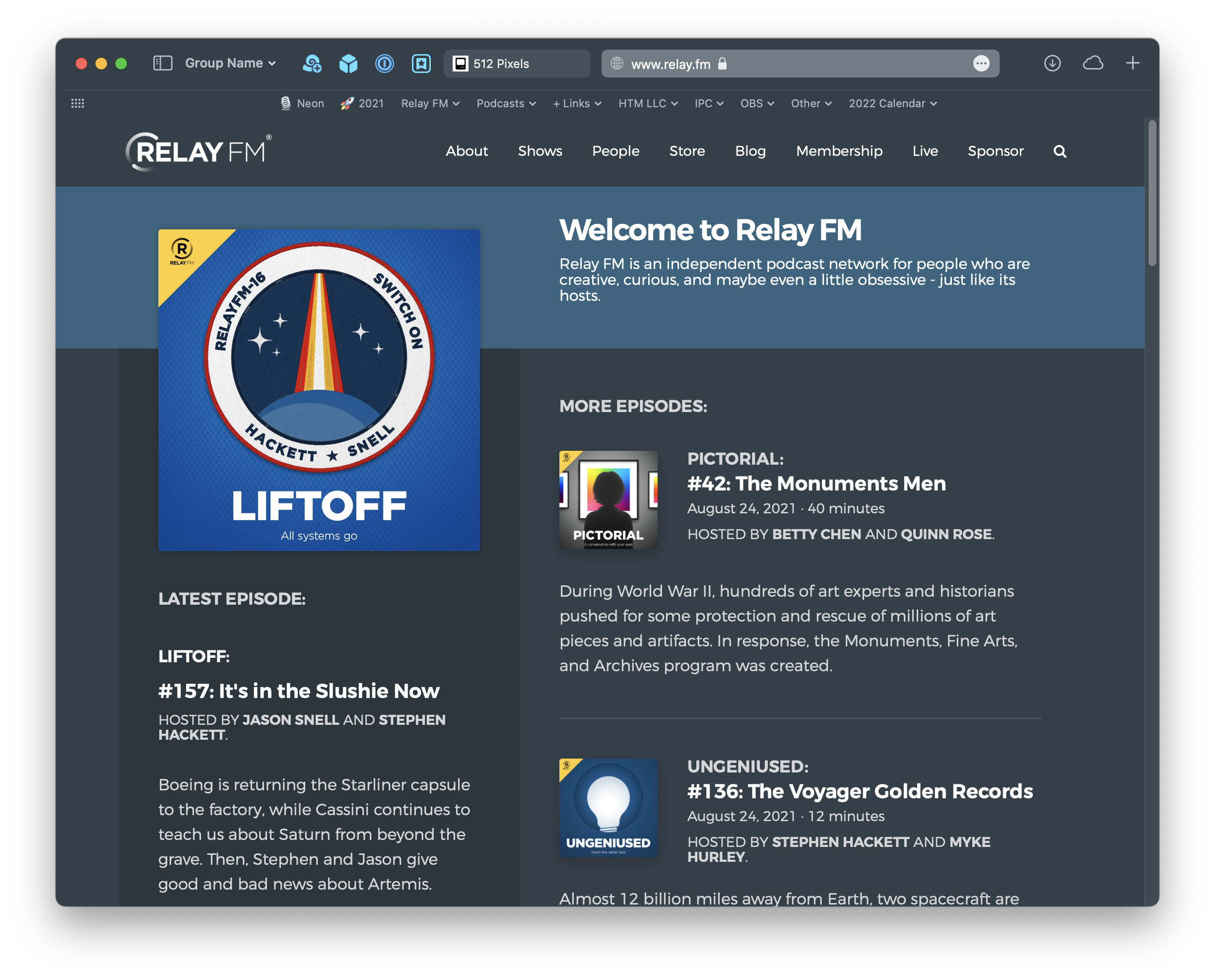Go to the Live page
The height and width of the screenshot is (980, 1215).
[x=925, y=151]
